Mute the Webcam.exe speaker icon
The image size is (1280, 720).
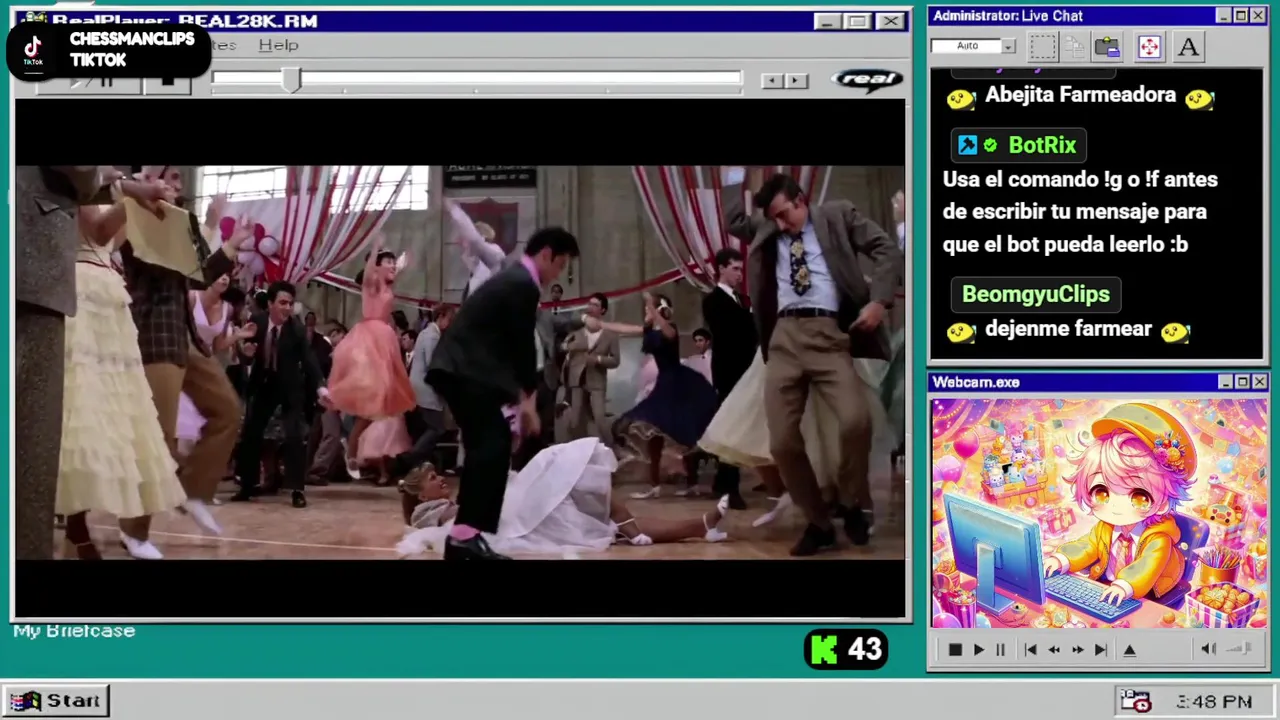coord(1208,649)
